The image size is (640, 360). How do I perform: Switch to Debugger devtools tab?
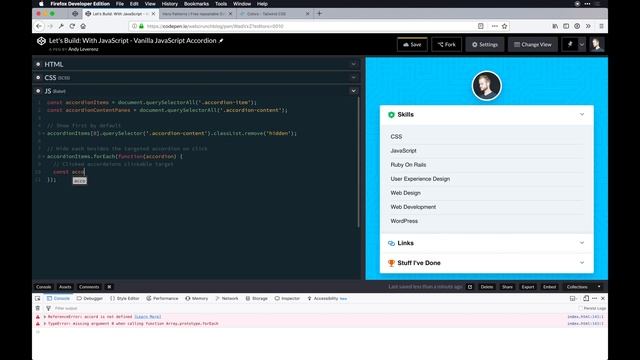tap(90, 298)
